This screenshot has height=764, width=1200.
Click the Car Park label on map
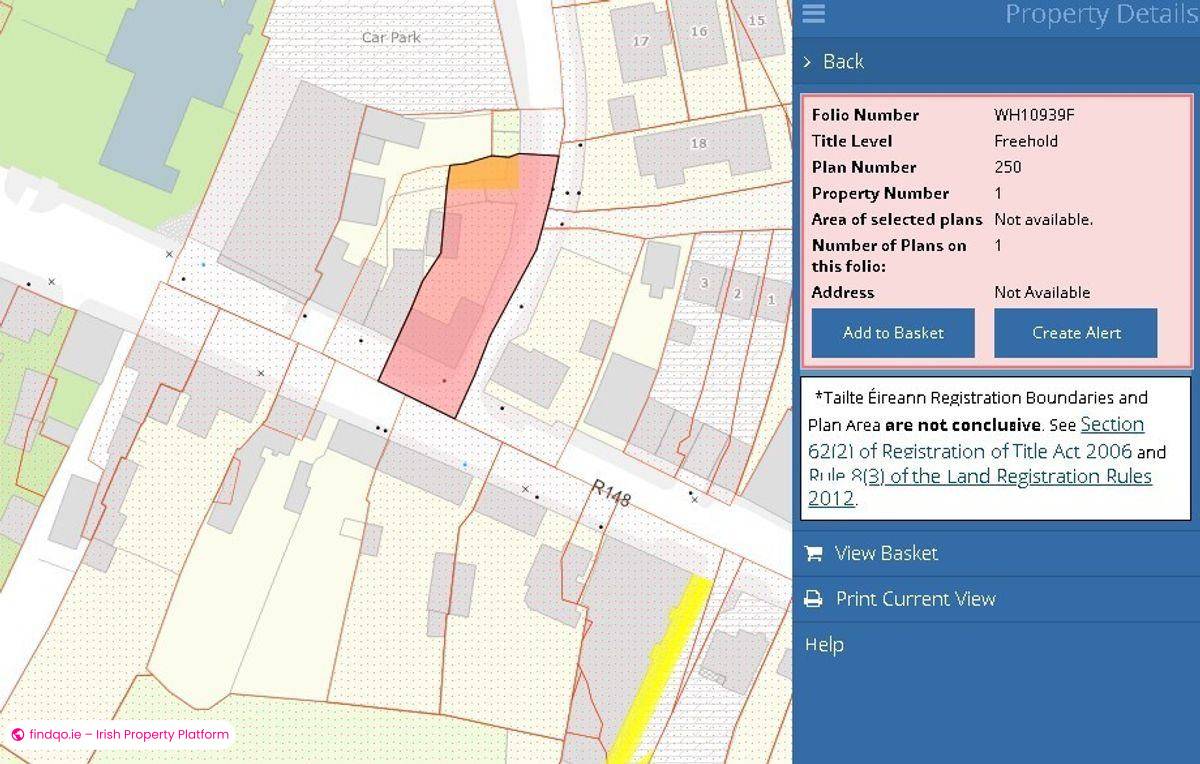[x=391, y=37]
